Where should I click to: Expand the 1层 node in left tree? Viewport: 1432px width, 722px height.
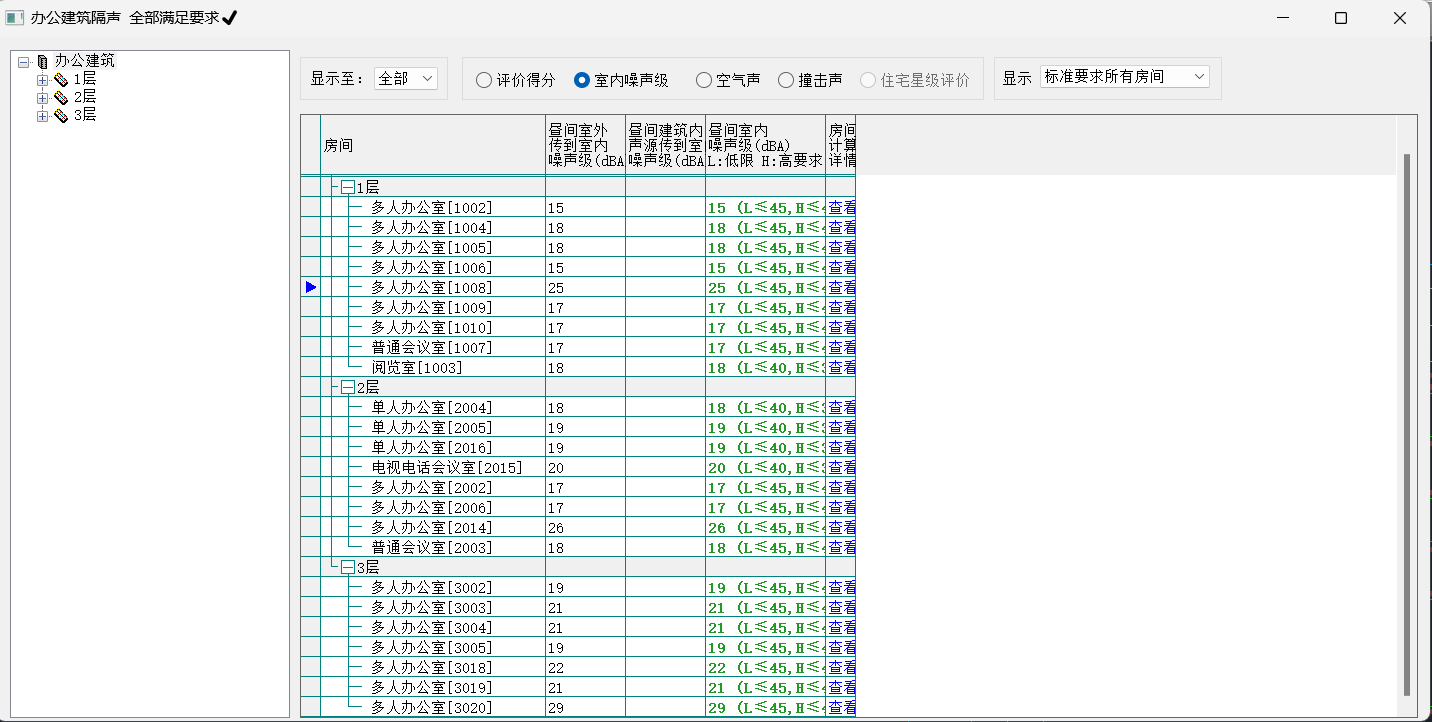[x=42, y=79]
